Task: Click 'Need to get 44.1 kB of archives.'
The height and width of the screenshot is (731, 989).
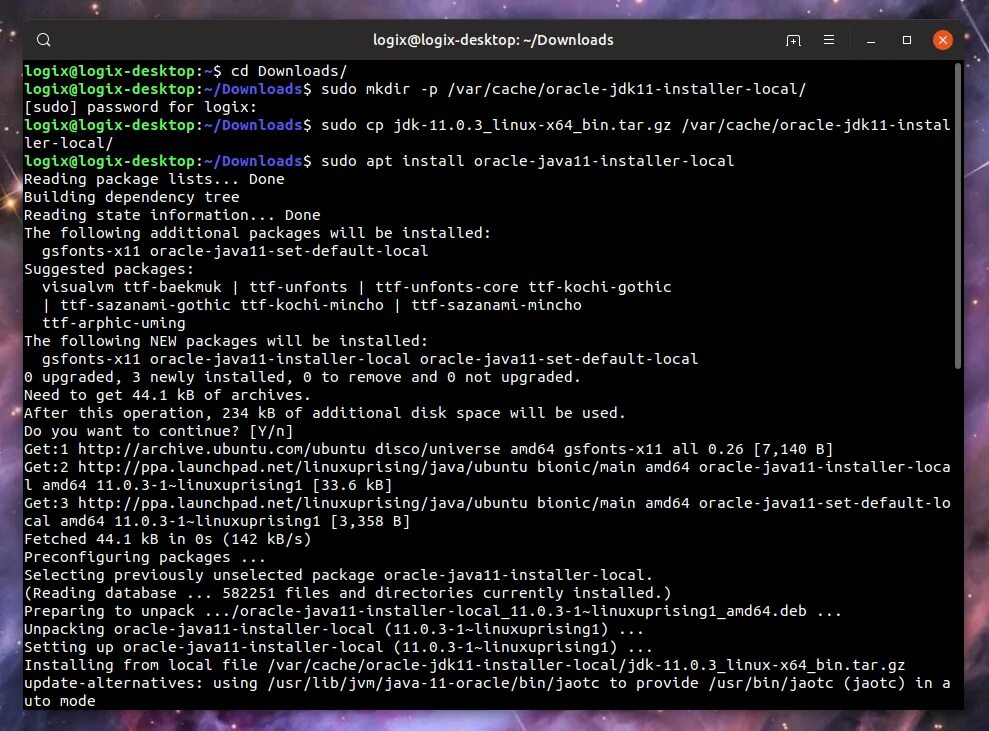Action: point(167,395)
